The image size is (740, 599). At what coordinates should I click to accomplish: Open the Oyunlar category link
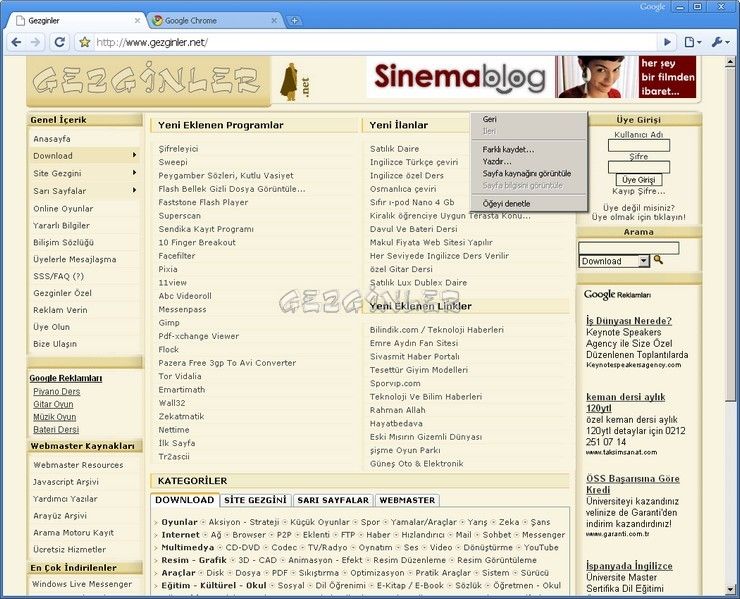179,522
